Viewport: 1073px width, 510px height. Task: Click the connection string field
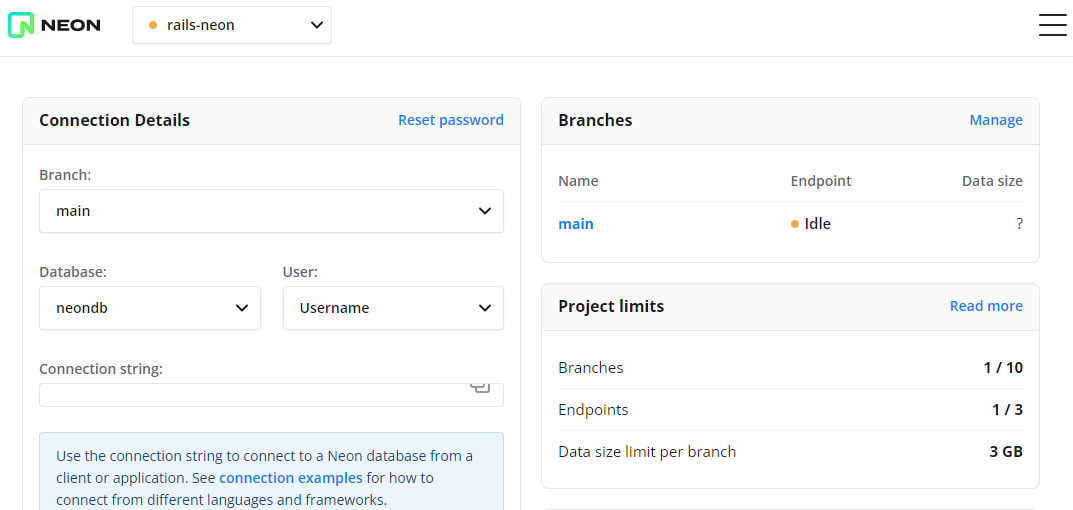point(272,395)
